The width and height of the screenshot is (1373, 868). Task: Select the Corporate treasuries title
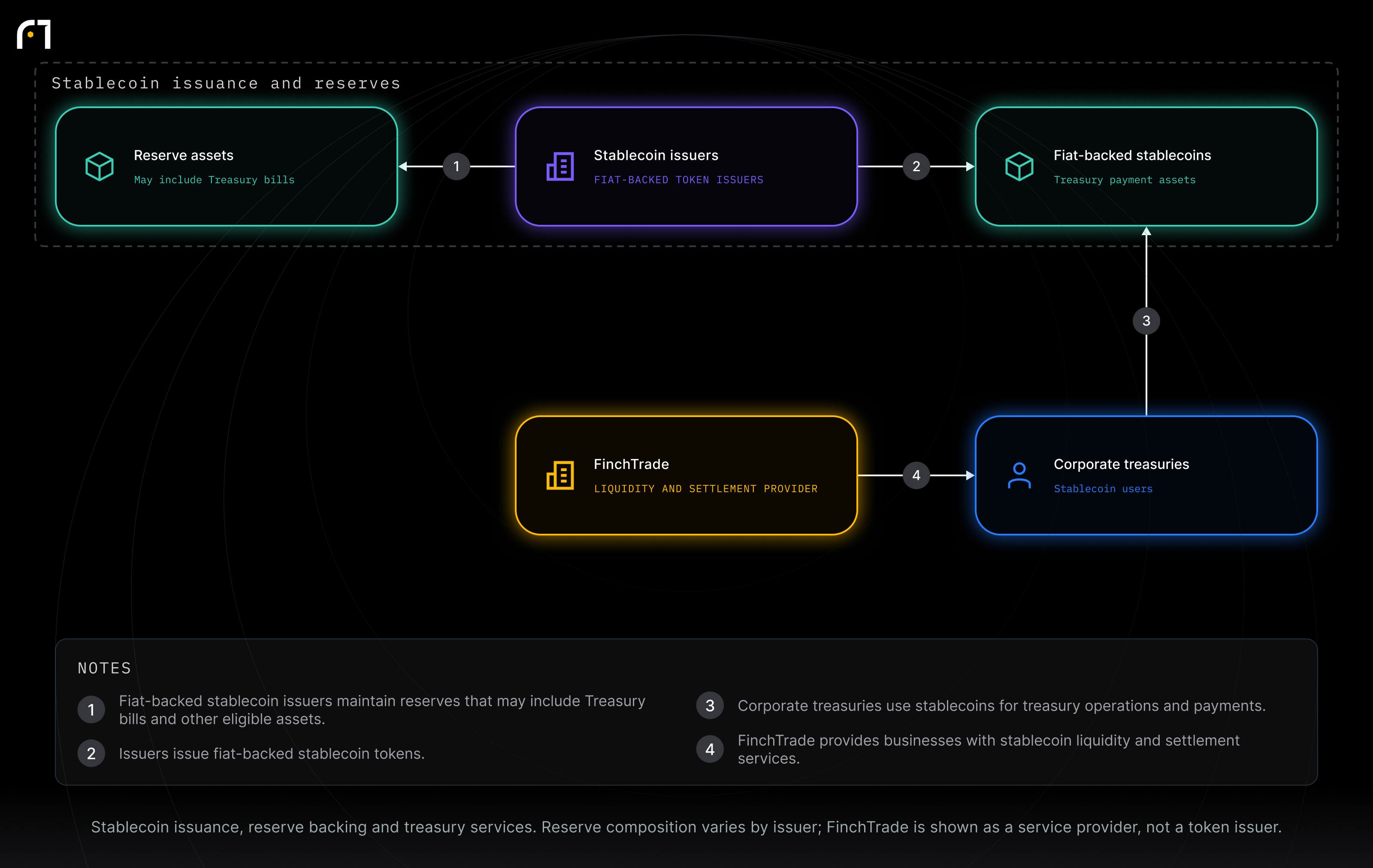point(1121,464)
